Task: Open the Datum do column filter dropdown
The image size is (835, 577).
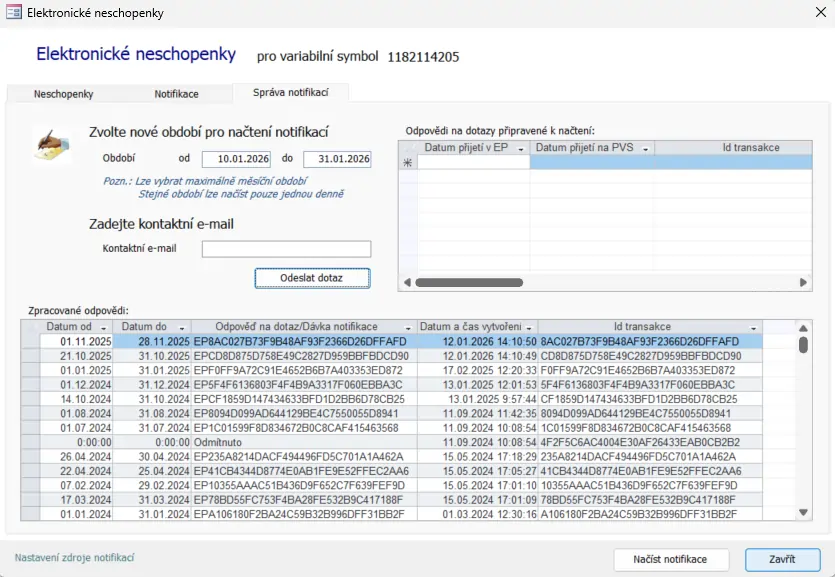Action: click(x=184, y=328)
